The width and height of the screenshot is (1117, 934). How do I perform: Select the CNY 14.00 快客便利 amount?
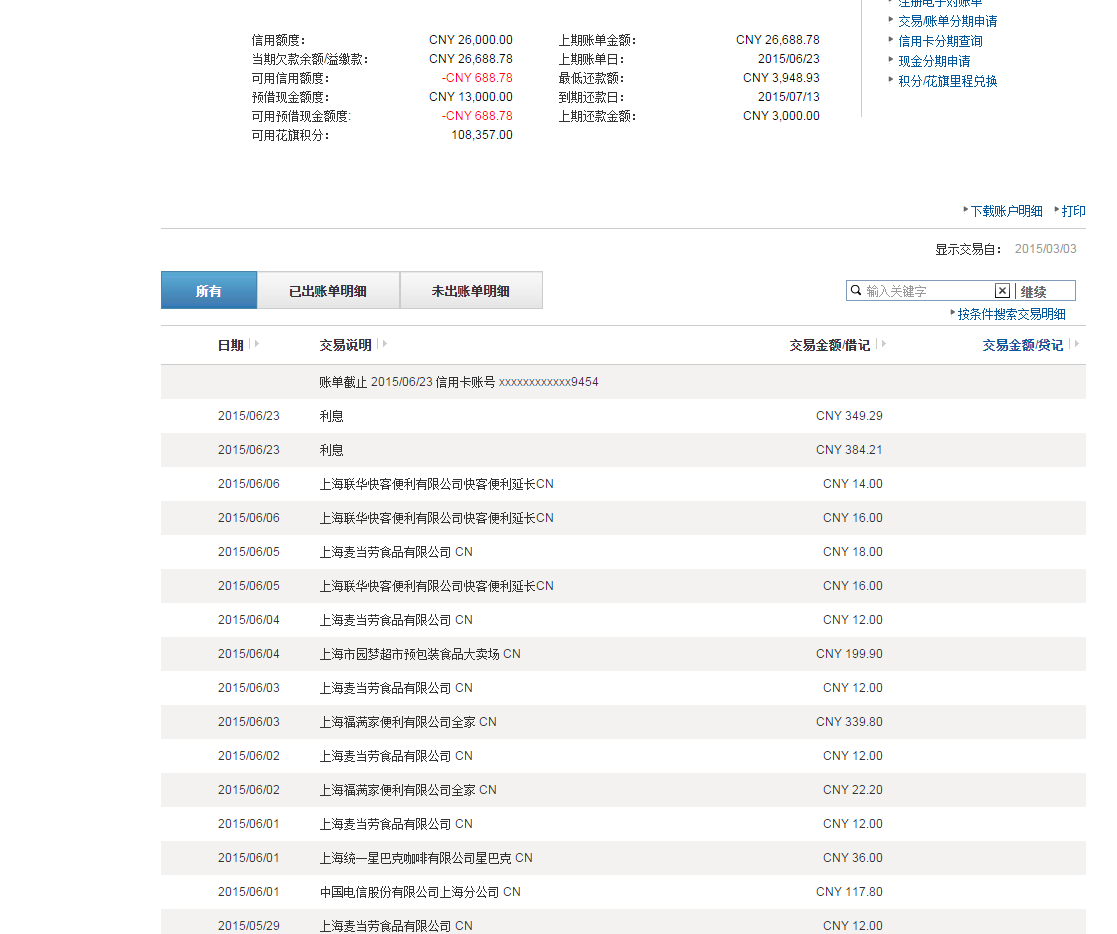(853, 484)
